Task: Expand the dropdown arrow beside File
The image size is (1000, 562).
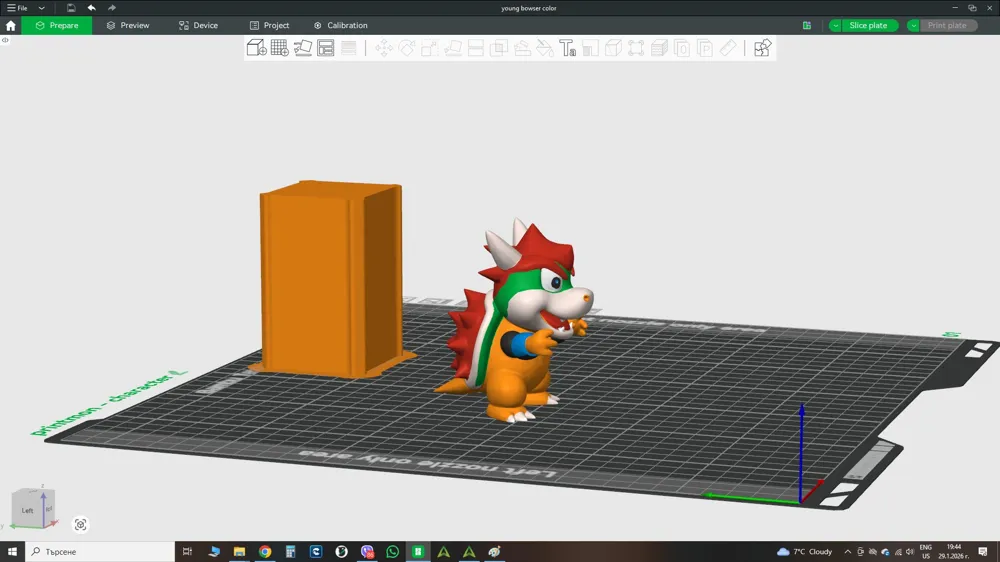Action: [41, 8]
